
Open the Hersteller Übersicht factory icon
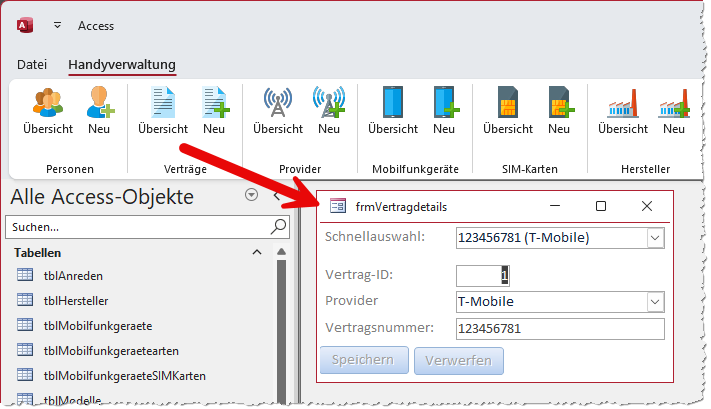pyautogui.click(x=623, y=103)
